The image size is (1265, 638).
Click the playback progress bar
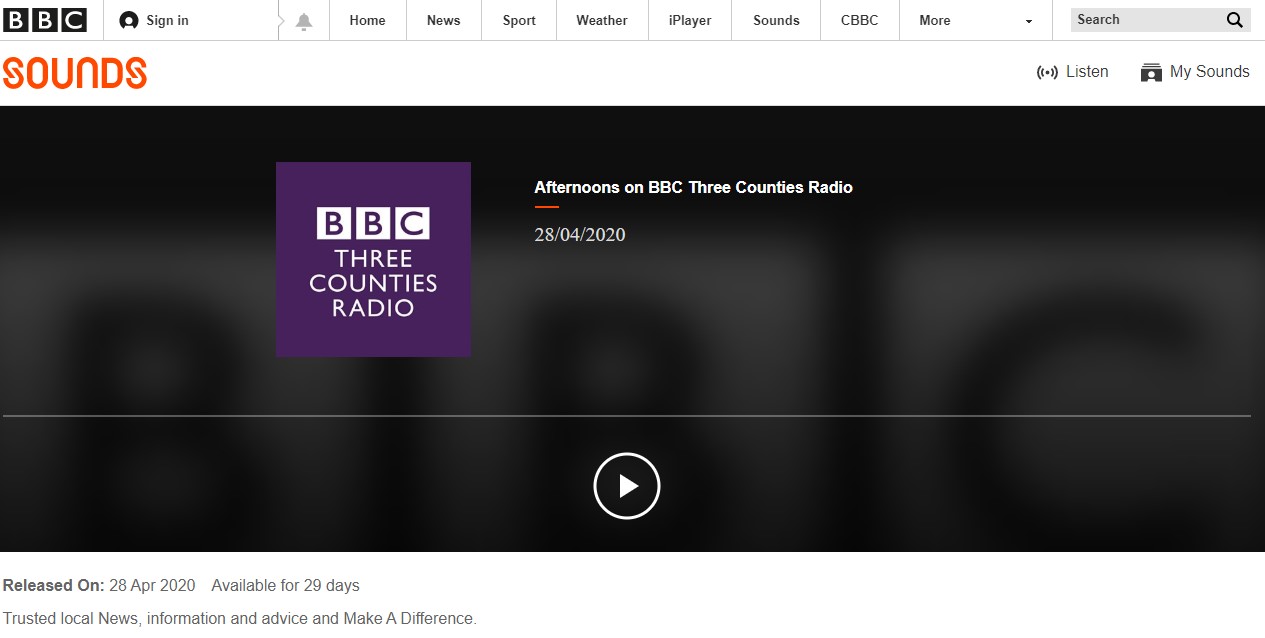[x=627, y=415]
